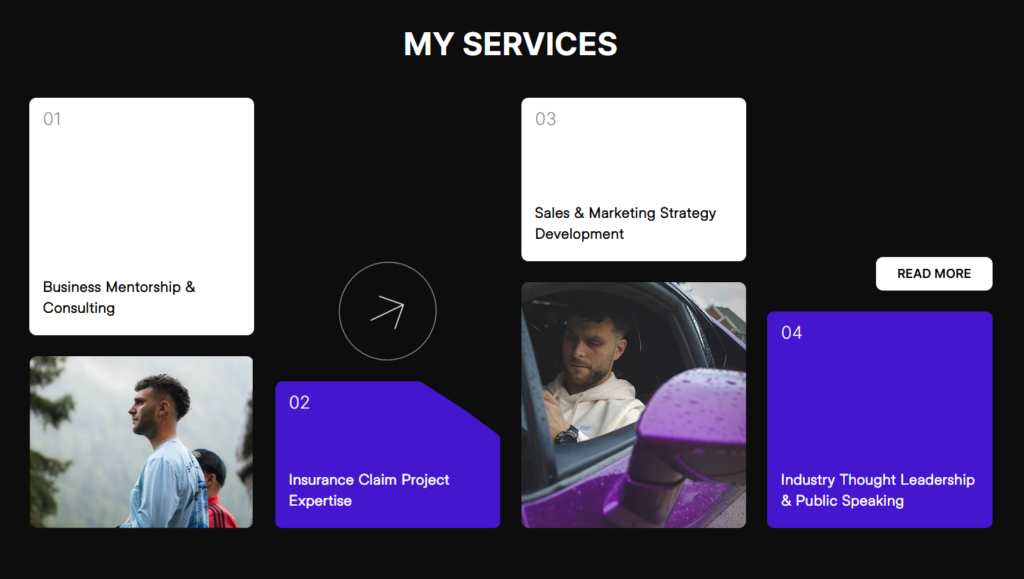Click the 04 number on purple card
This screenshot has height=579, width=1024.
point(792,333)
